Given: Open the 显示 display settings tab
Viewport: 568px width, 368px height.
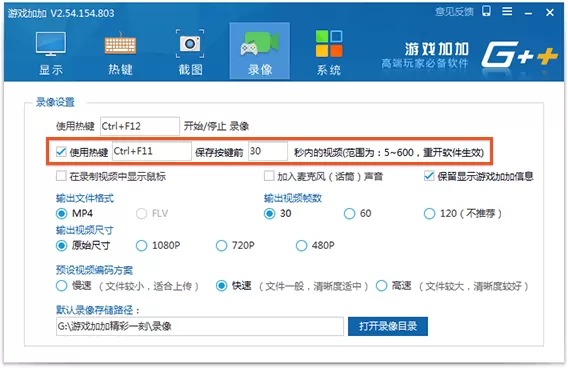Looking at the screenshot, I should [x=51, y=52].
